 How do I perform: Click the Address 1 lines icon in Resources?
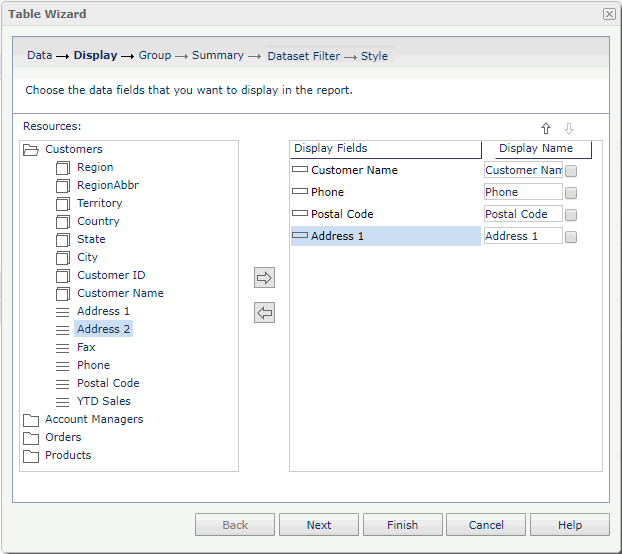click(62, 312)
